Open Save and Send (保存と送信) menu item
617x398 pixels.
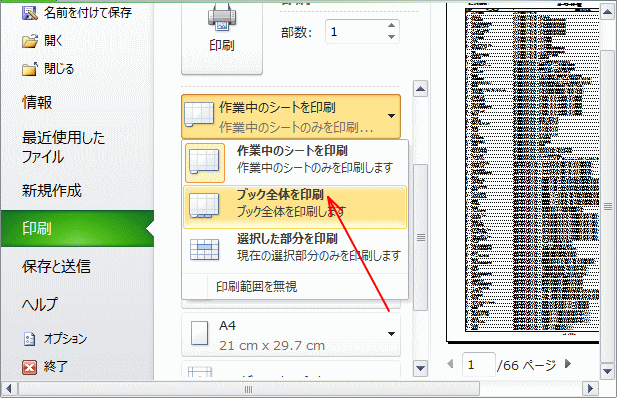(x=56, y=267)
